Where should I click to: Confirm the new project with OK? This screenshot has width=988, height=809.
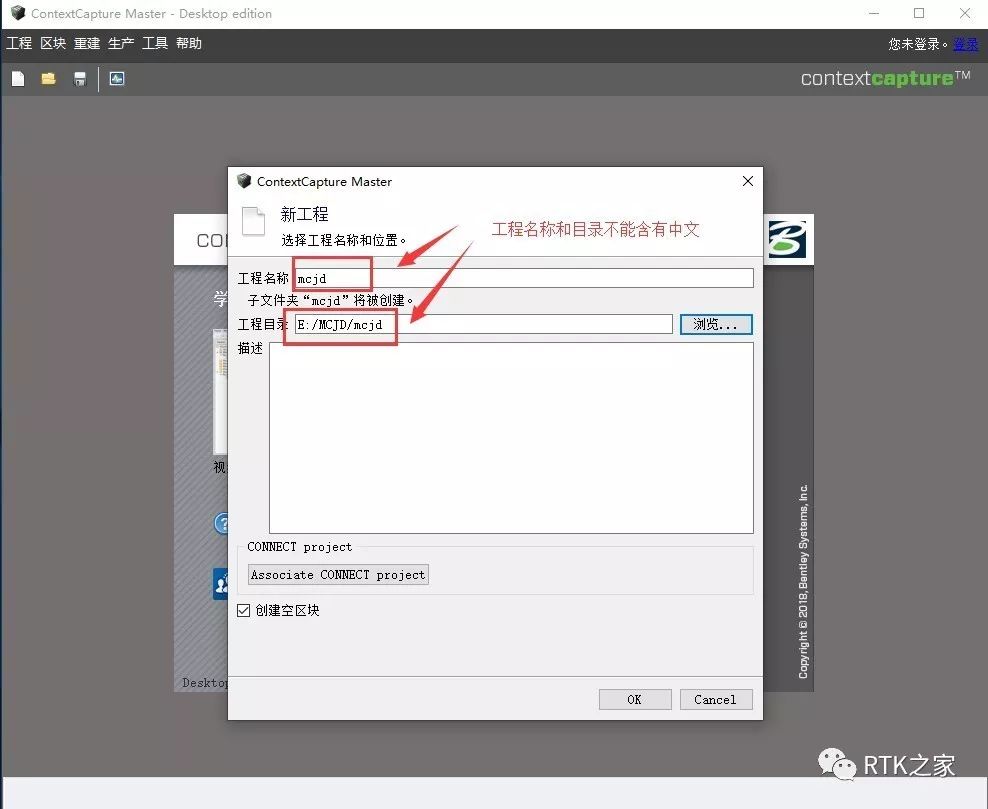(635, 699)
